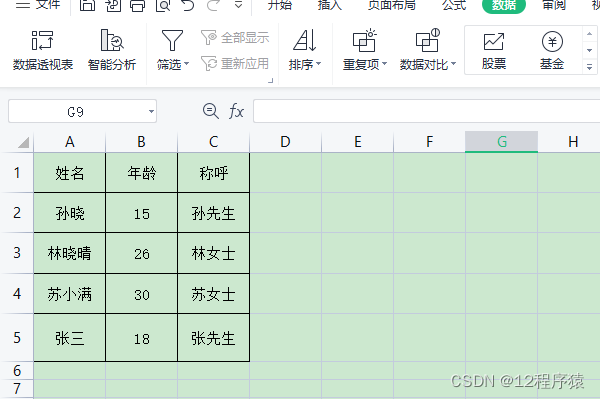The height and width of the screenshot is (399, 600).
Task: Select cell with age 30
Action: click(x=142, y=294)
